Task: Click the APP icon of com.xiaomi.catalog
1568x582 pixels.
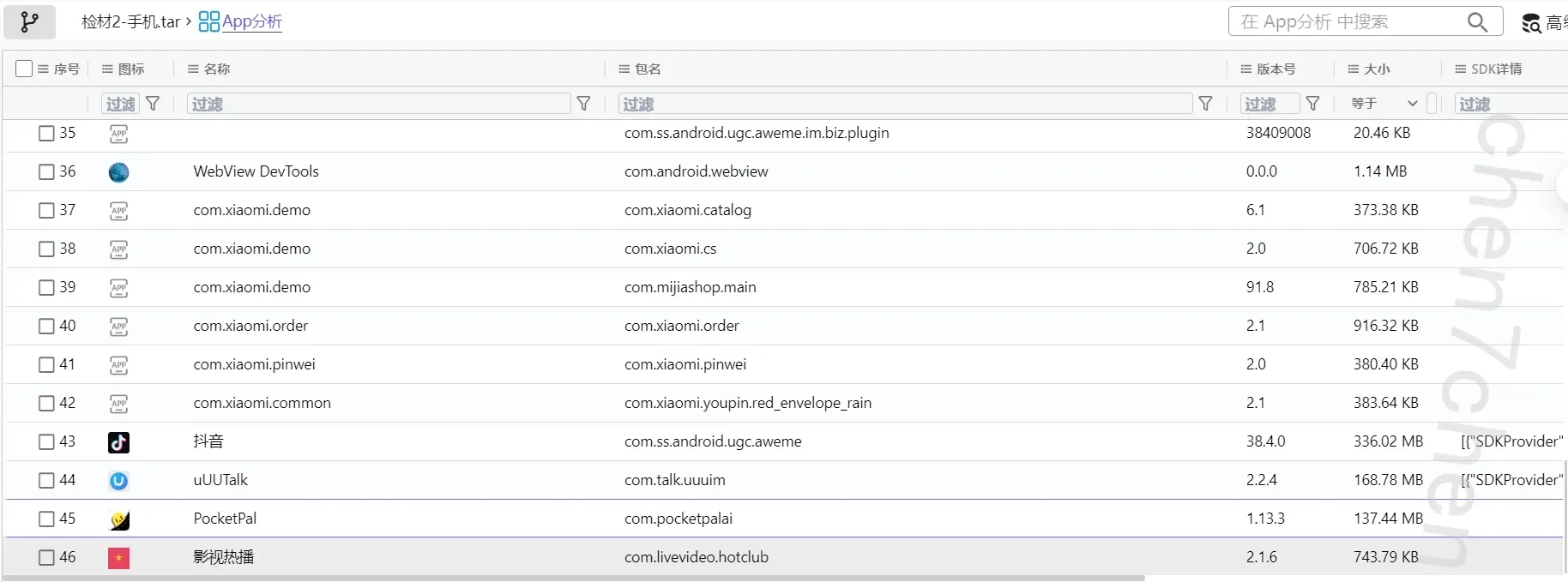Action: [x=118, y=211]
